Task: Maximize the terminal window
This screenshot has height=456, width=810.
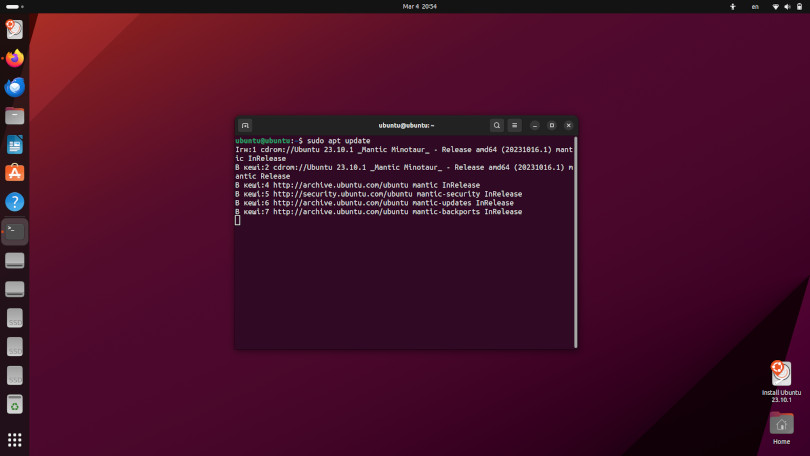Action: click(552, 125)
